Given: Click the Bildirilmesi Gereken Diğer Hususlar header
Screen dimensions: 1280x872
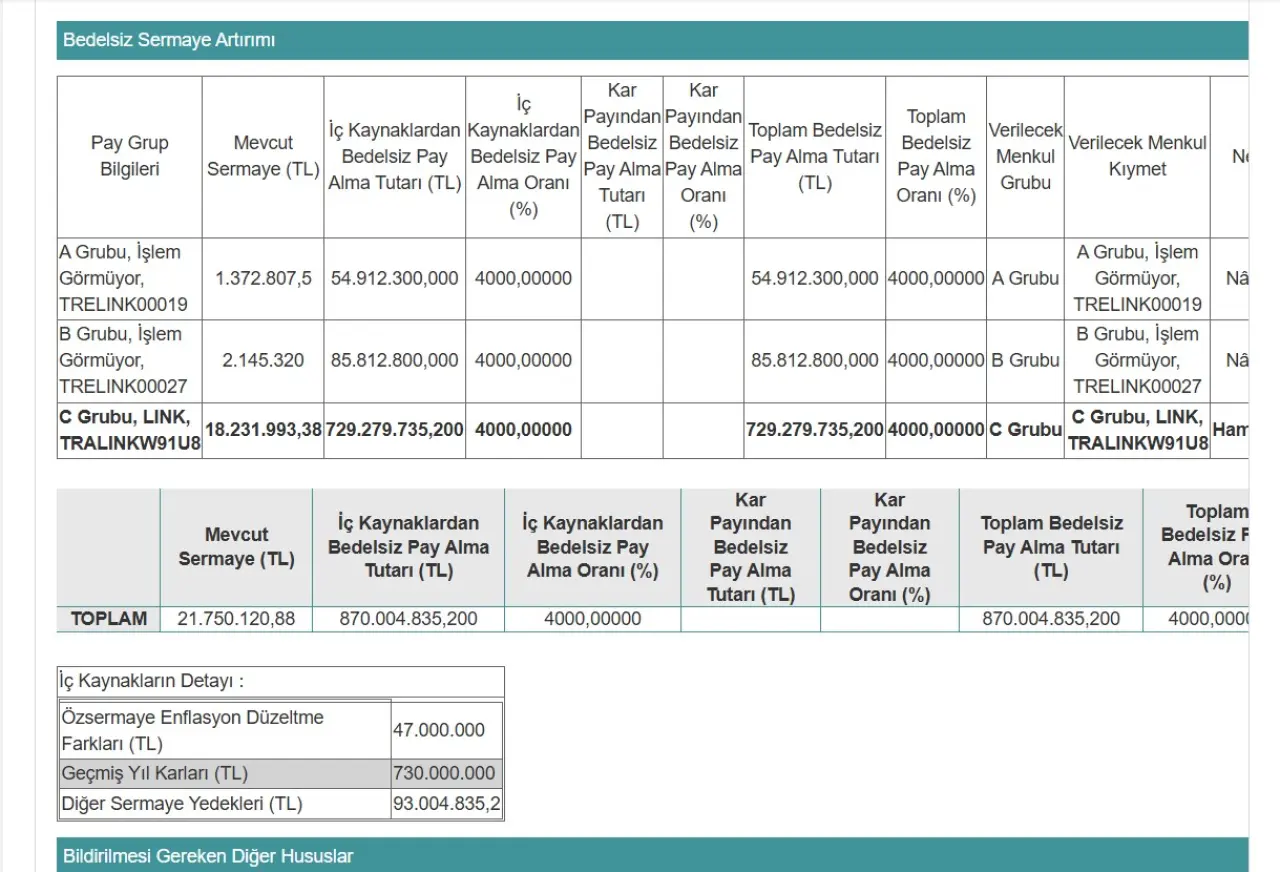Looking at the screenshot, I should [x=208, y=856].
